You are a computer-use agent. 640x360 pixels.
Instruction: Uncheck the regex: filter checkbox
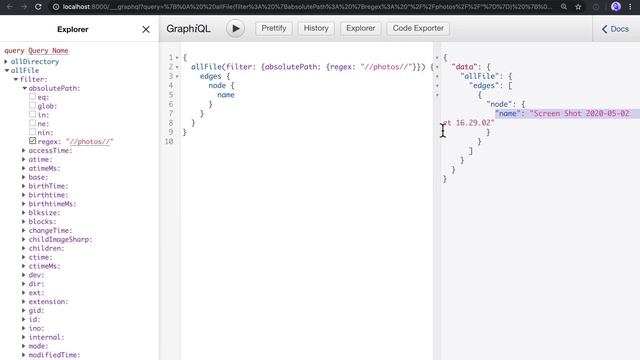tap(32, 141)
